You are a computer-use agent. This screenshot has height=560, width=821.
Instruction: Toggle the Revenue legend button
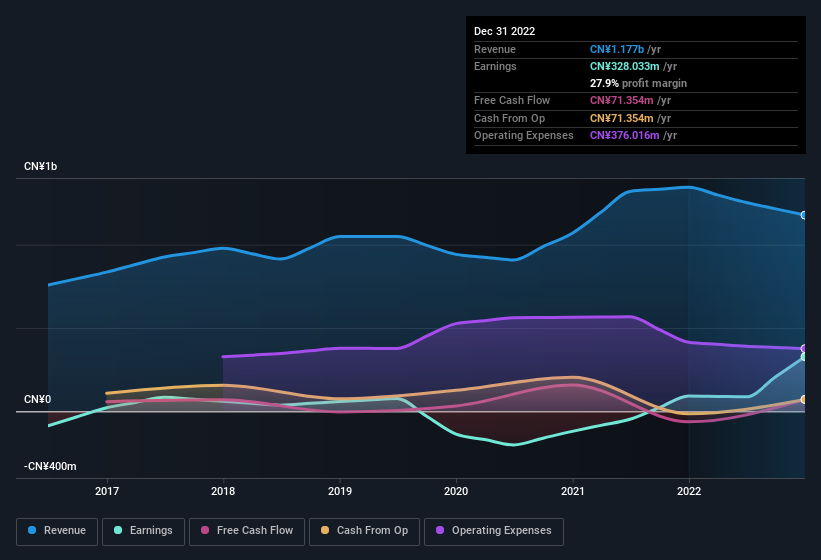[57, 531]
